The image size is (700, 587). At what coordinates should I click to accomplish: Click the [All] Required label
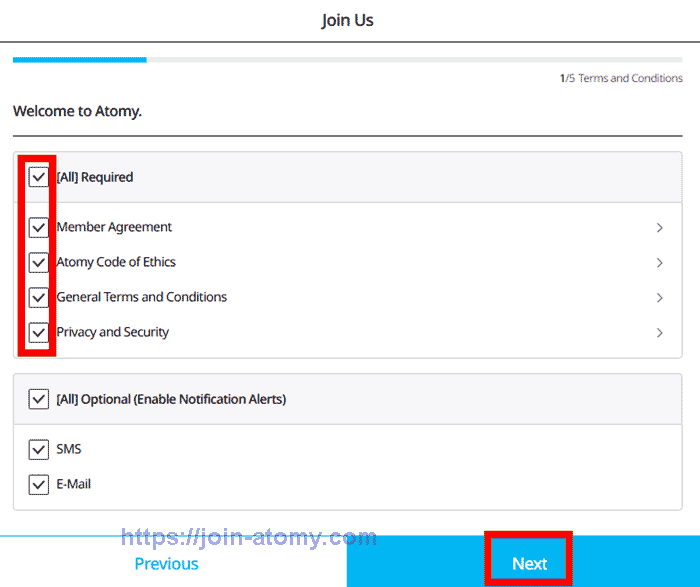[95, 177]
